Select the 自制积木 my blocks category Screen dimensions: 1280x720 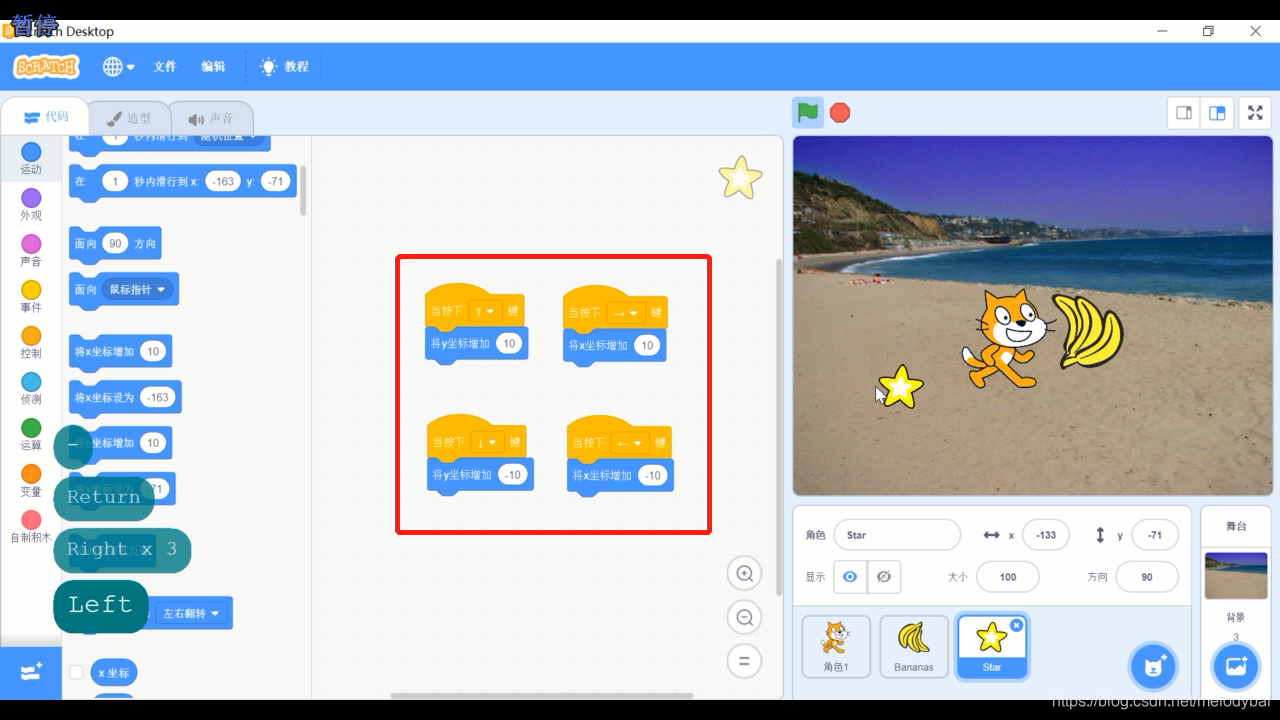31,527
